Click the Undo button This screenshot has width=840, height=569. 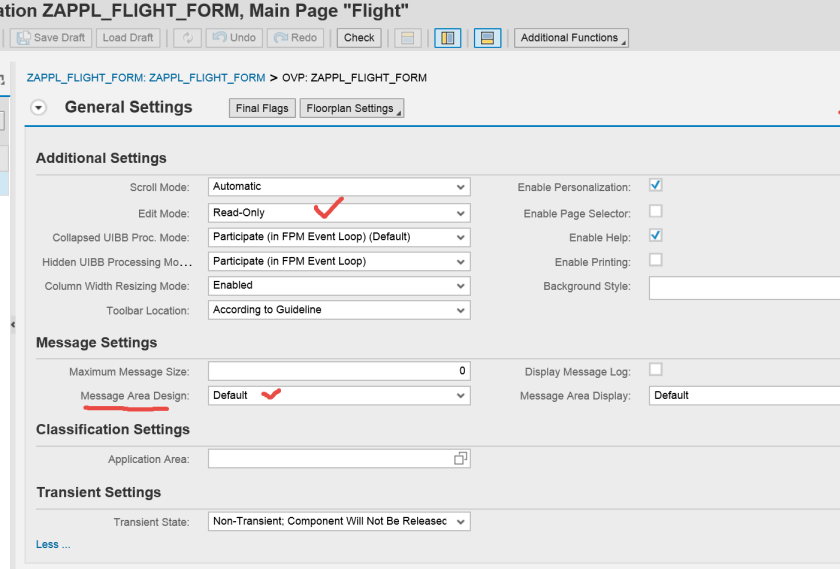click(233, 38)
